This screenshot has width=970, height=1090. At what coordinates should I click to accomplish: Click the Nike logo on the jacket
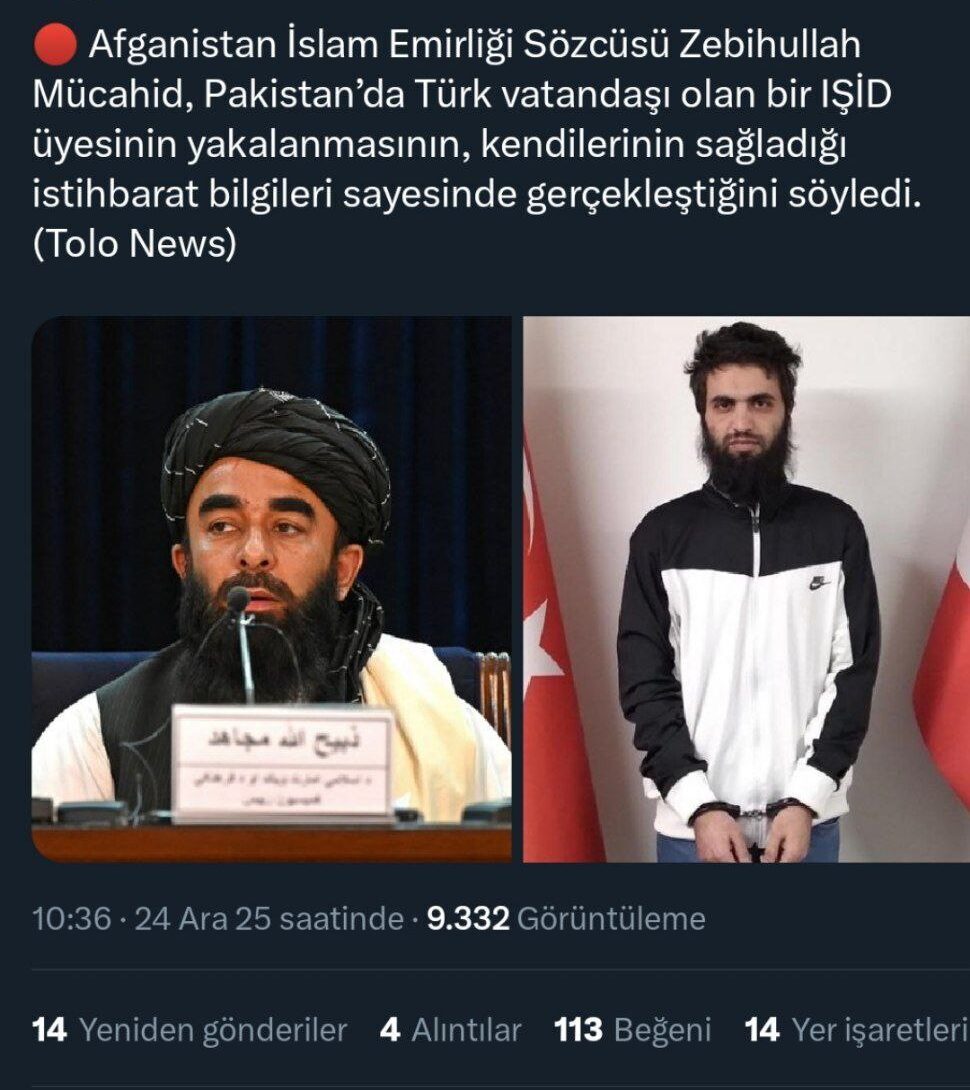[x=820, y=582]
